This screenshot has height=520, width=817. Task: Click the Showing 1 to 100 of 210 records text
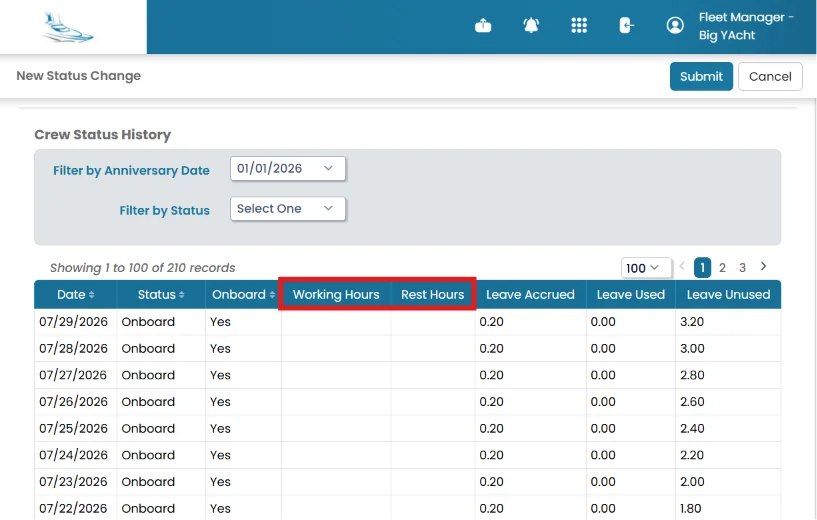(x=142, y=268)
